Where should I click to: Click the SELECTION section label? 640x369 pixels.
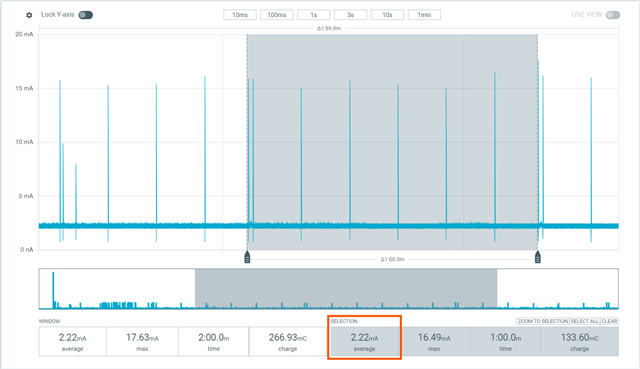[x=344, y=321]
